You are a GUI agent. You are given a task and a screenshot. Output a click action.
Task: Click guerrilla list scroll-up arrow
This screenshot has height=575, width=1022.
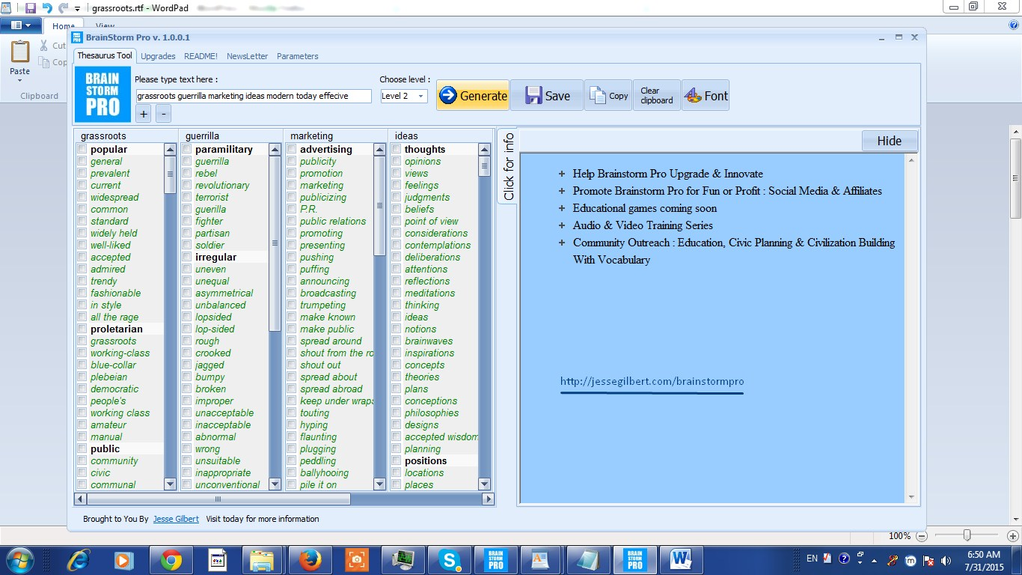click(275, 149)
